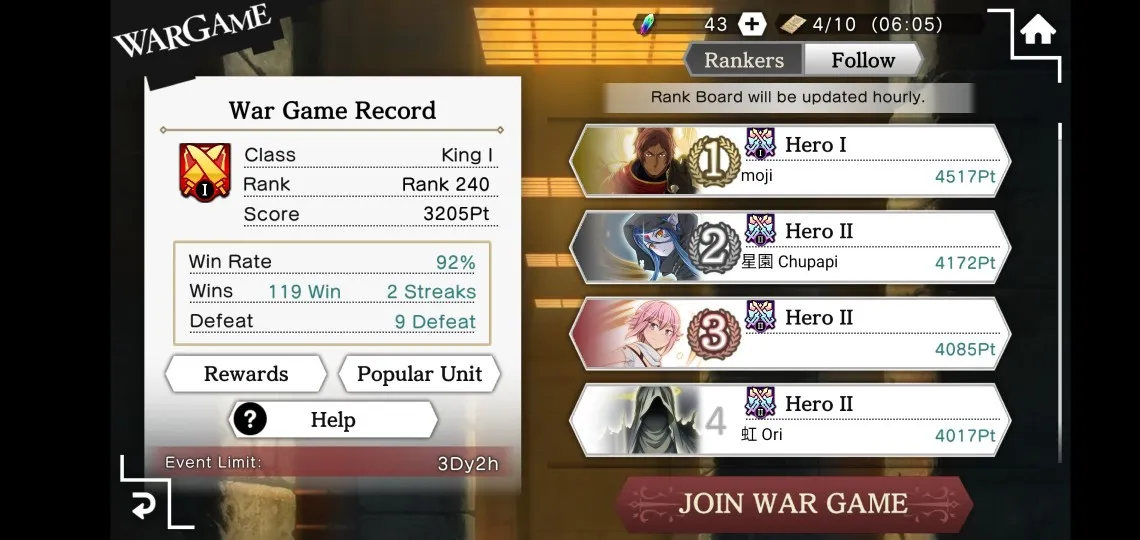This screenshot has width=1140, height=540.
Task: Select the pink-haired third rank avatar
Action: pos(636,333)
